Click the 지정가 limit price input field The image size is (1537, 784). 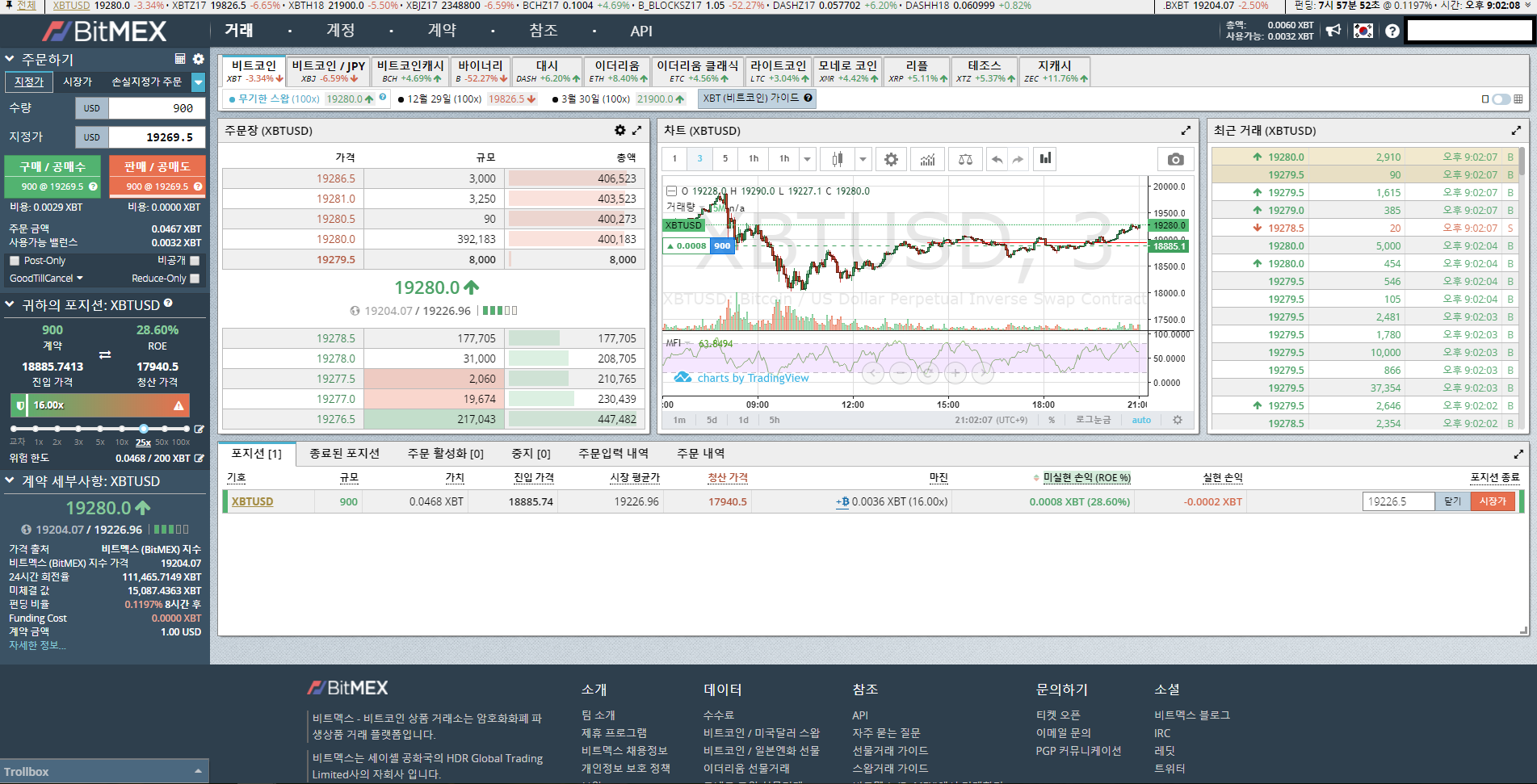157,137
